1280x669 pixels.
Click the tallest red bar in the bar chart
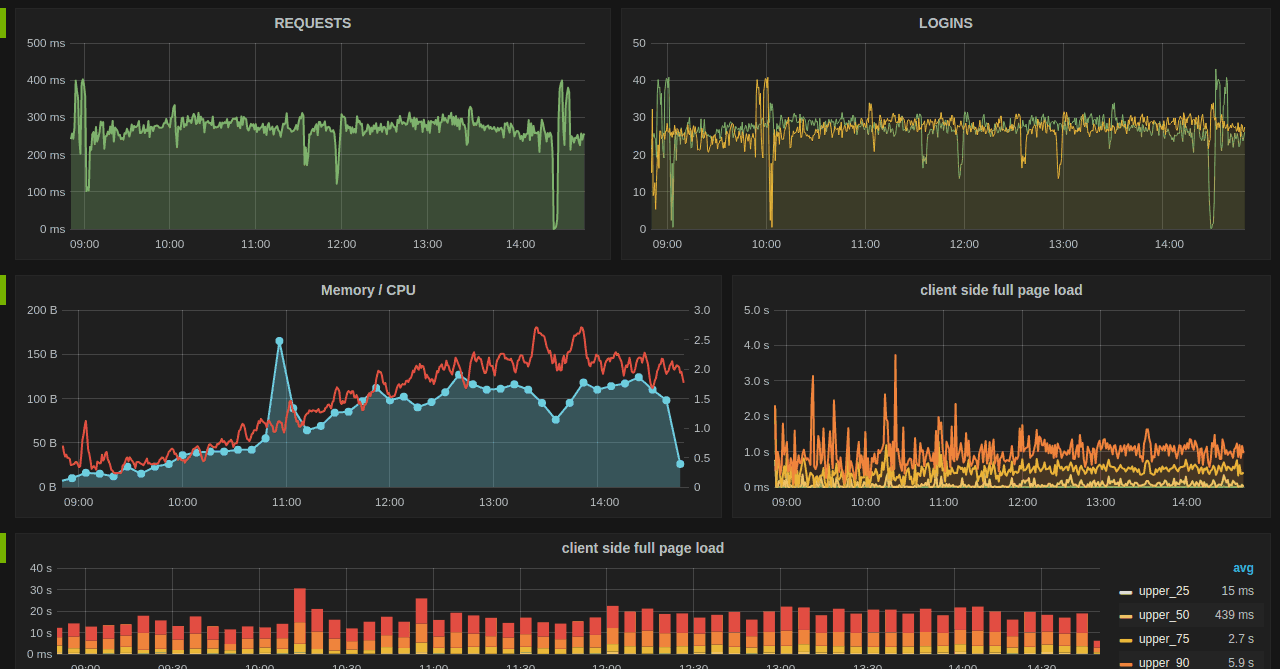(x=300, y=604)
